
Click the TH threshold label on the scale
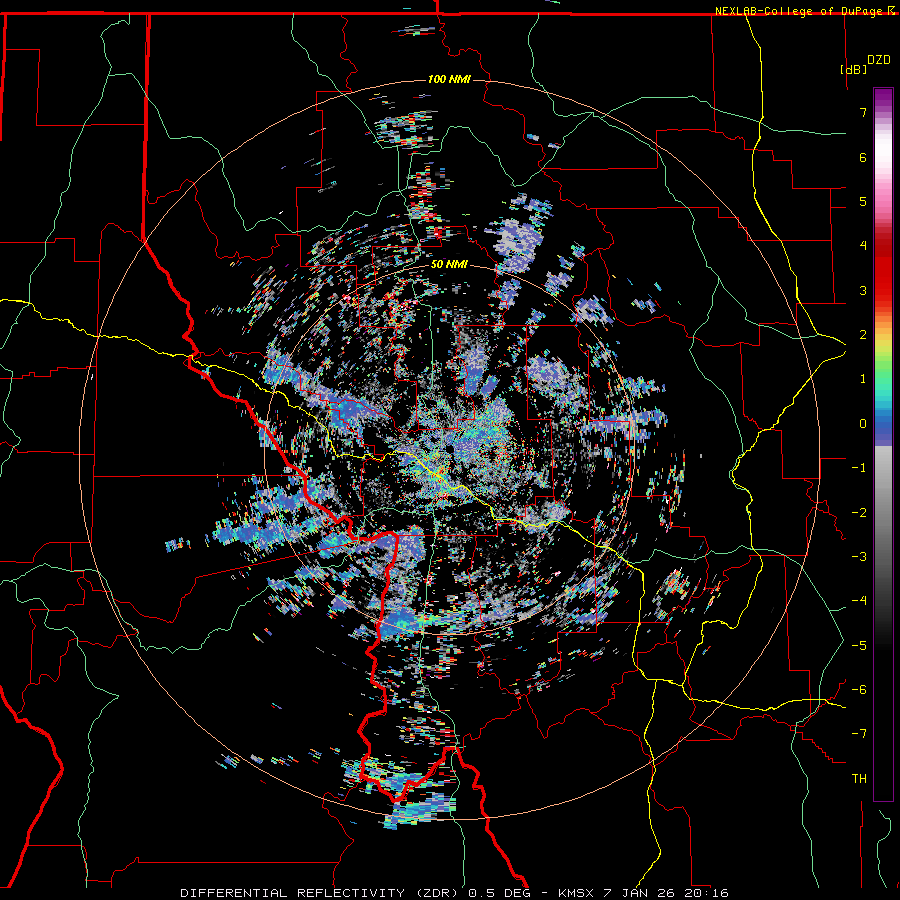pyautogui.click(x=859, y=779)
